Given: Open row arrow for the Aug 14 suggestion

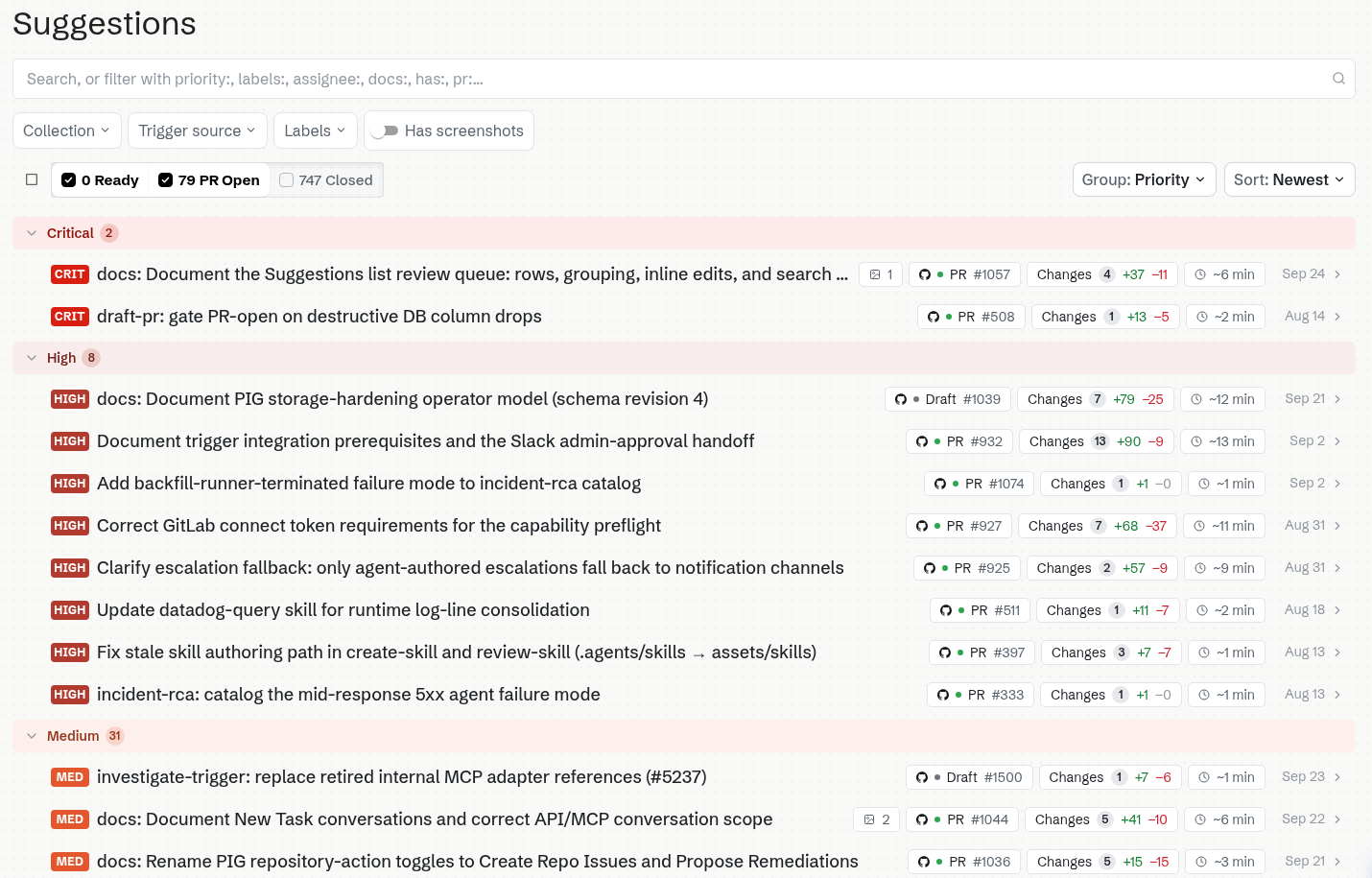Looking at the screenshot, I should [x=1337, y=317].
